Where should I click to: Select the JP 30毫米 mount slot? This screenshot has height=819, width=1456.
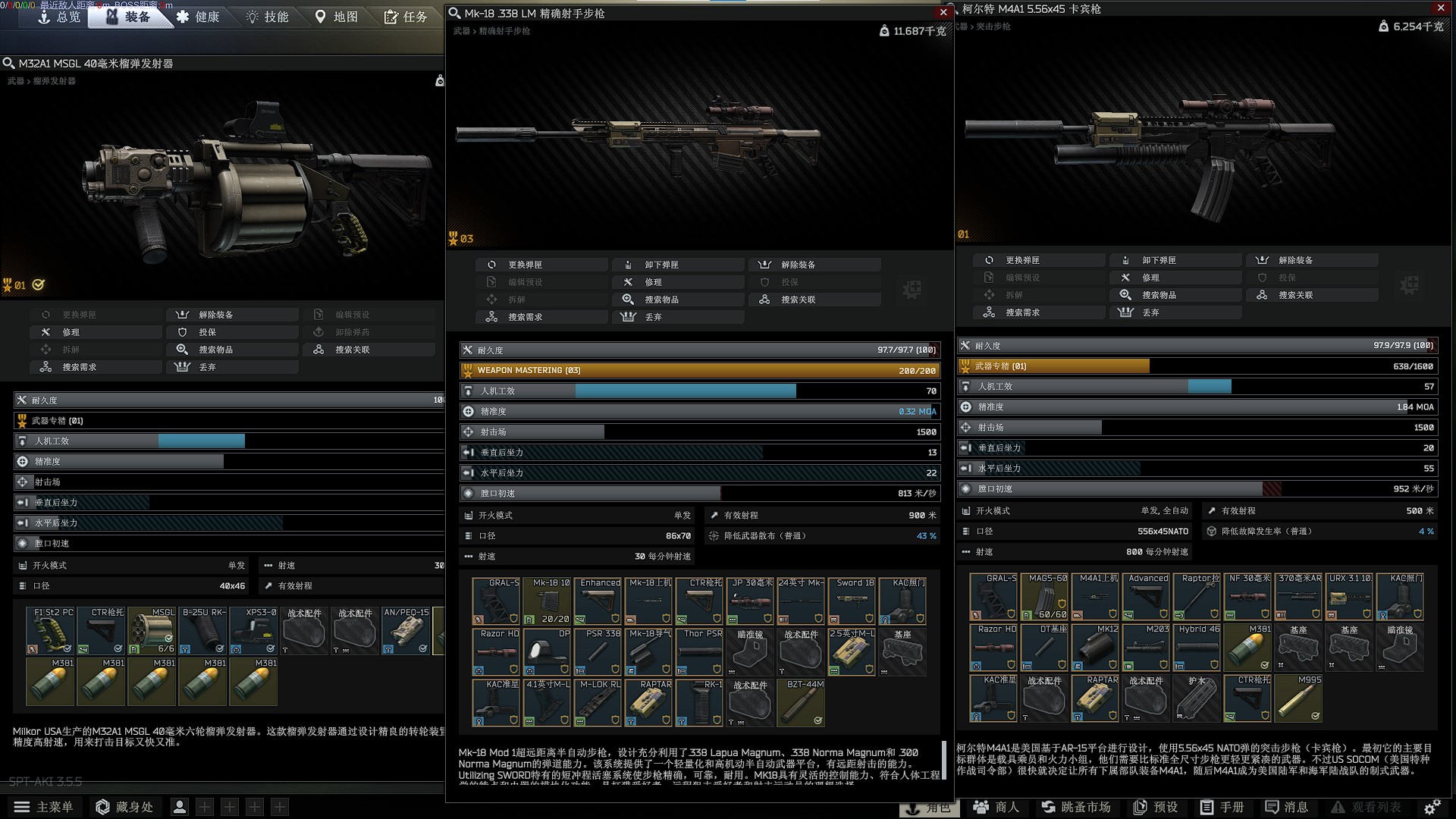[750, 601]
